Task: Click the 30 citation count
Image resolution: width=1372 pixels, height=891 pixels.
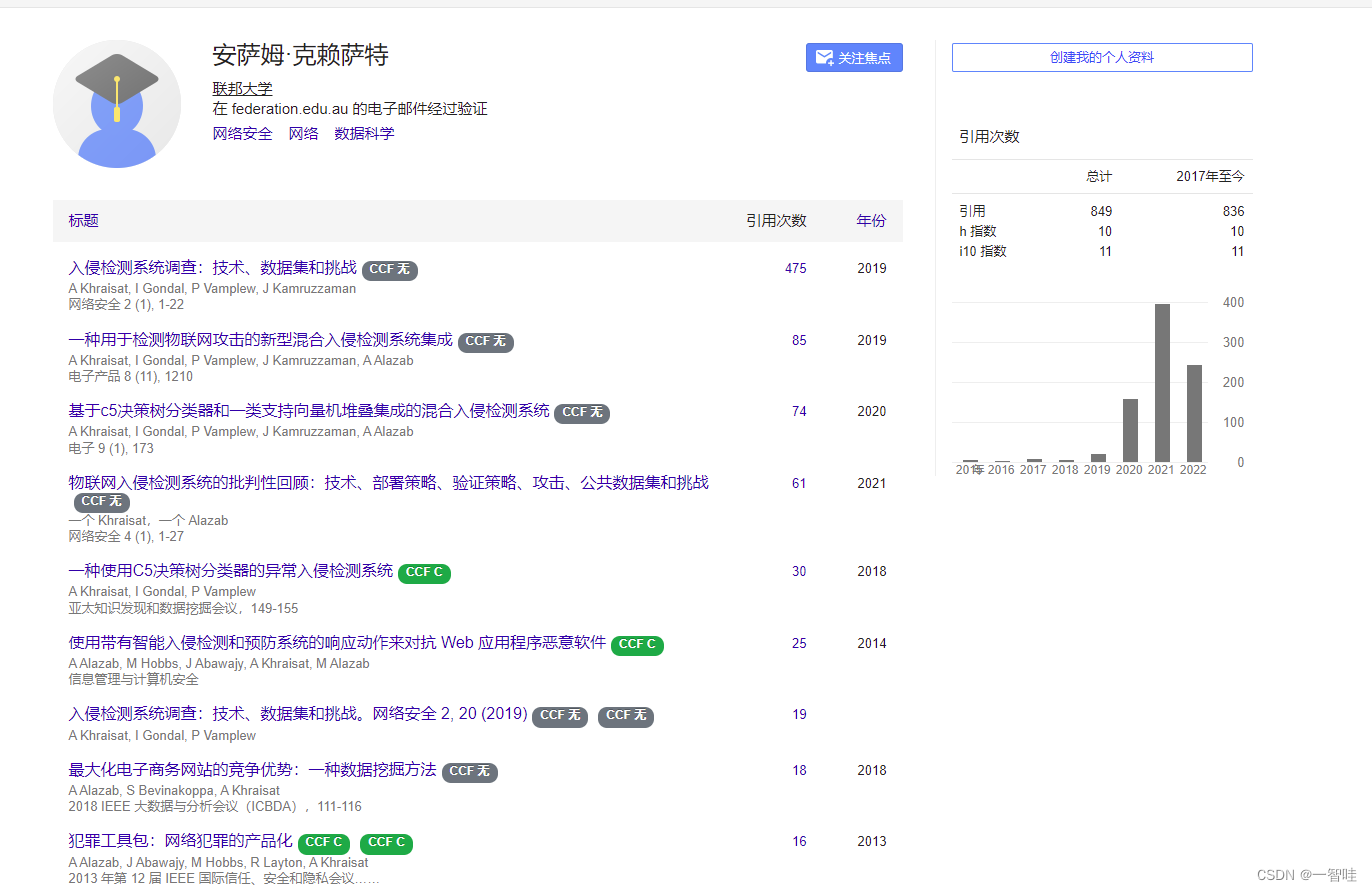Action: coord(799,572)
